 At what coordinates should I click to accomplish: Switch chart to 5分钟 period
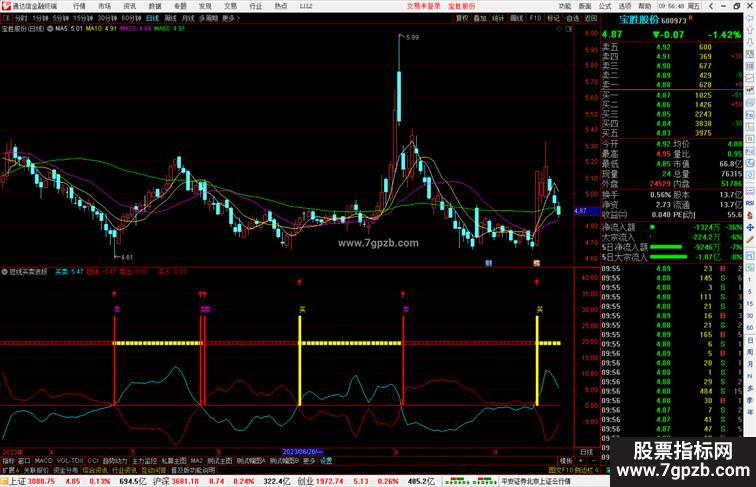click(60, 18)
